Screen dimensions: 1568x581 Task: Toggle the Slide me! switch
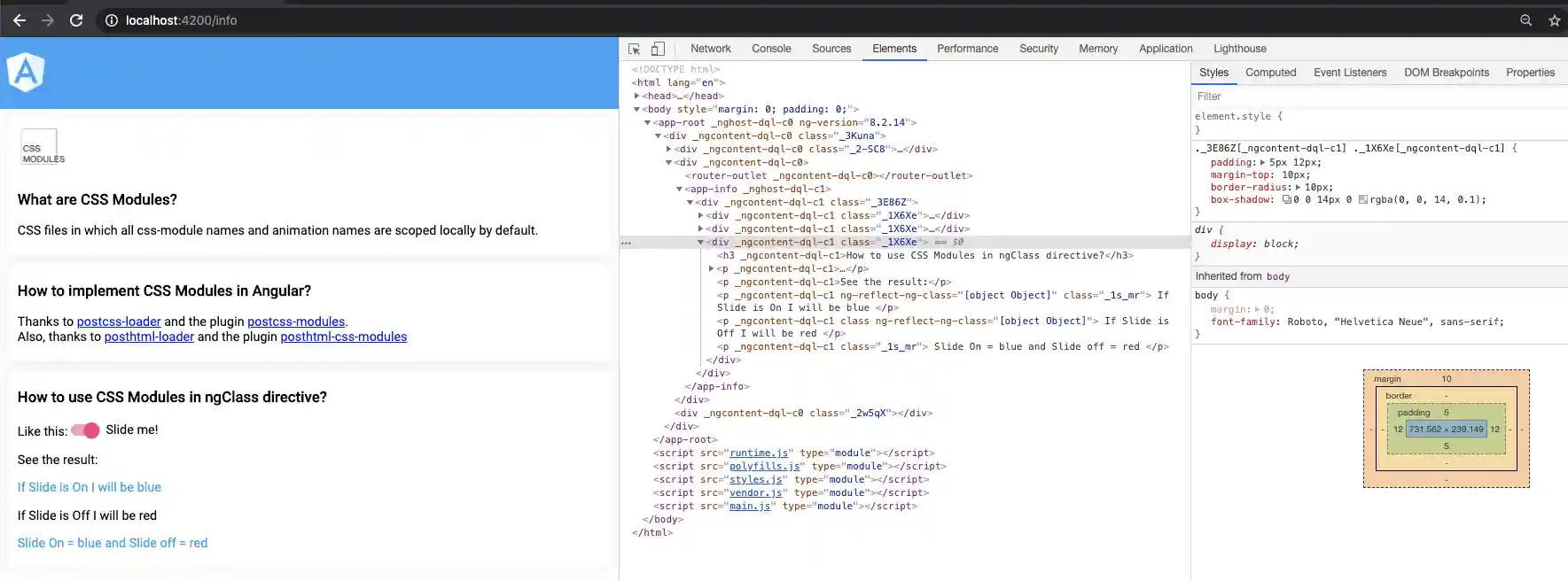click(86, 430)
